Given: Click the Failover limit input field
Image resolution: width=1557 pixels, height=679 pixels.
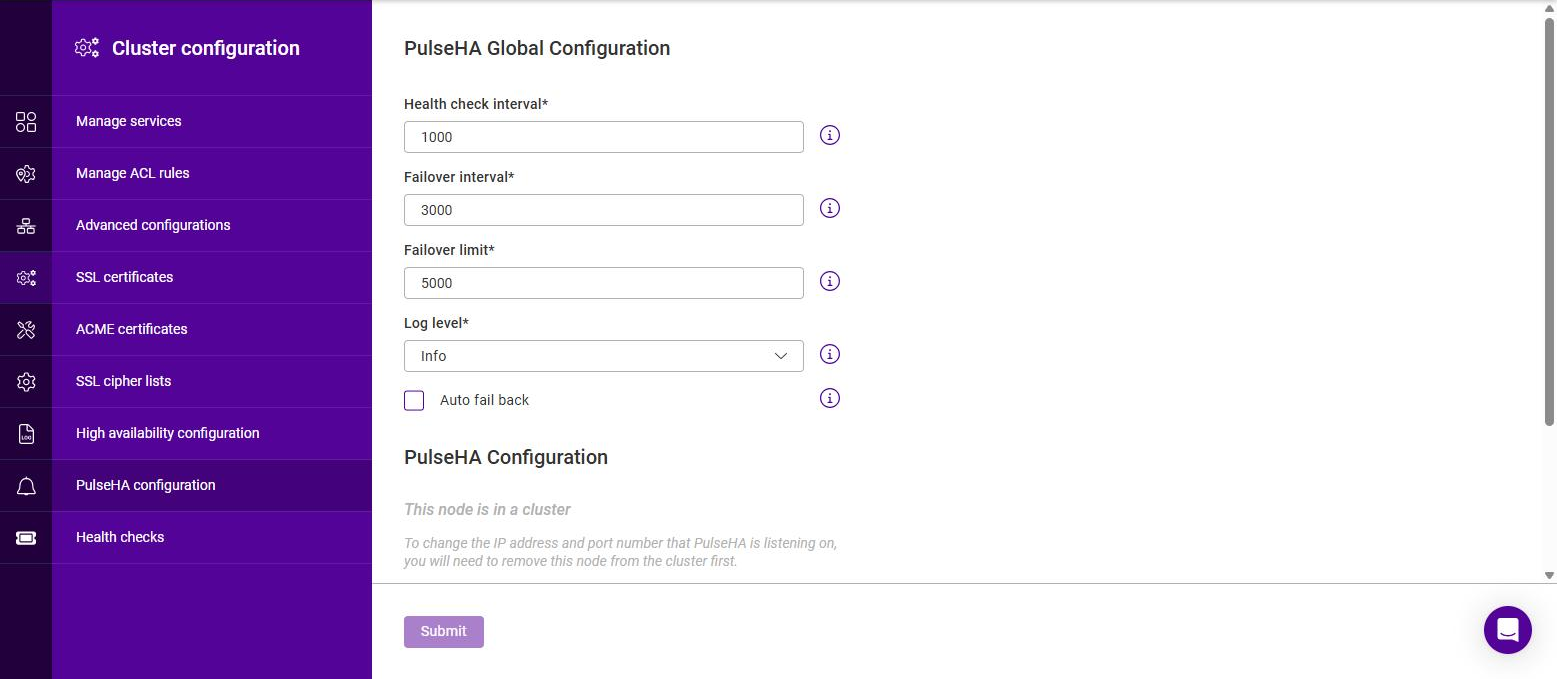Looking at the screenshot, I should 604,283.
